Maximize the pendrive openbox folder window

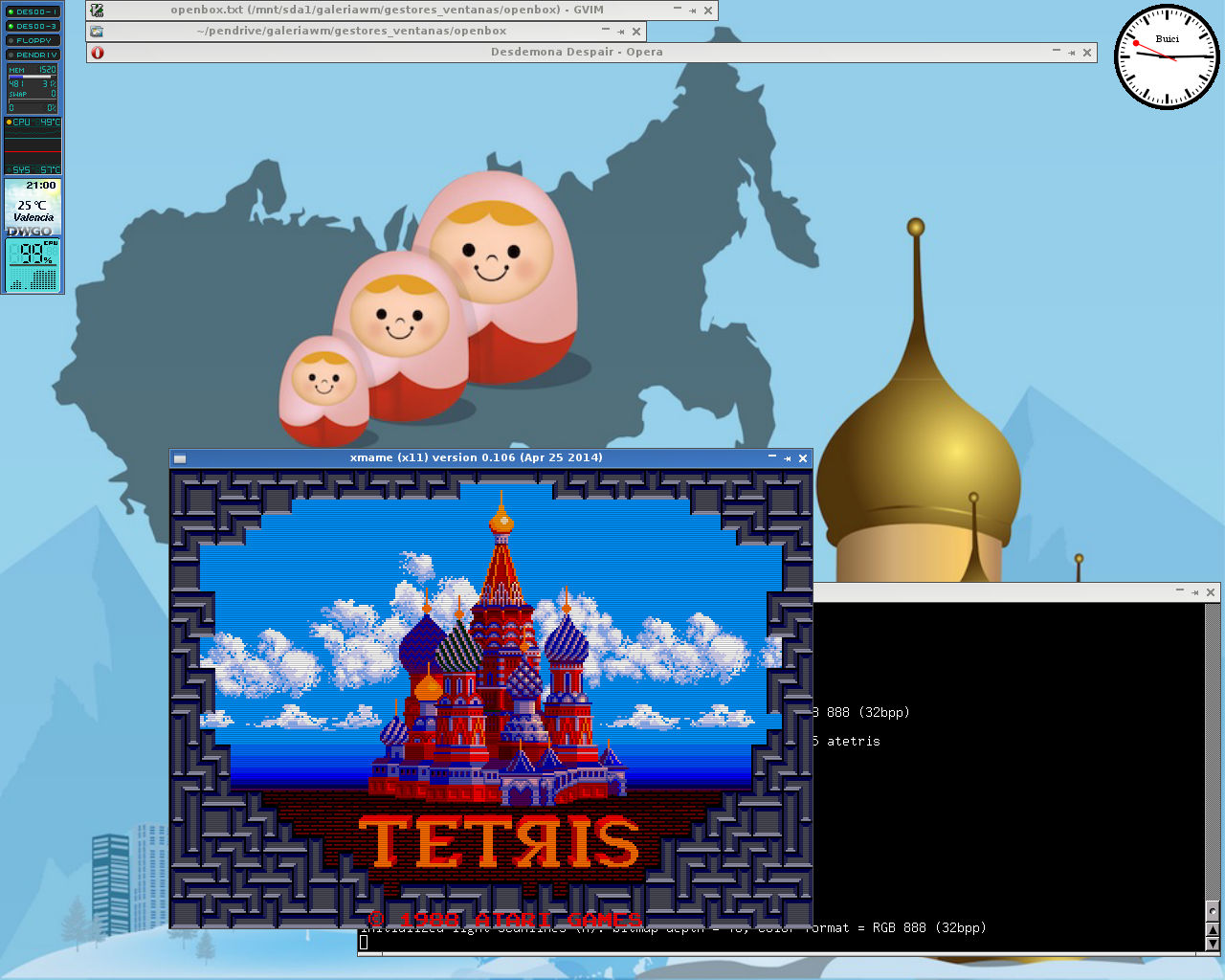pyautogui.click(x=621, y=32)
